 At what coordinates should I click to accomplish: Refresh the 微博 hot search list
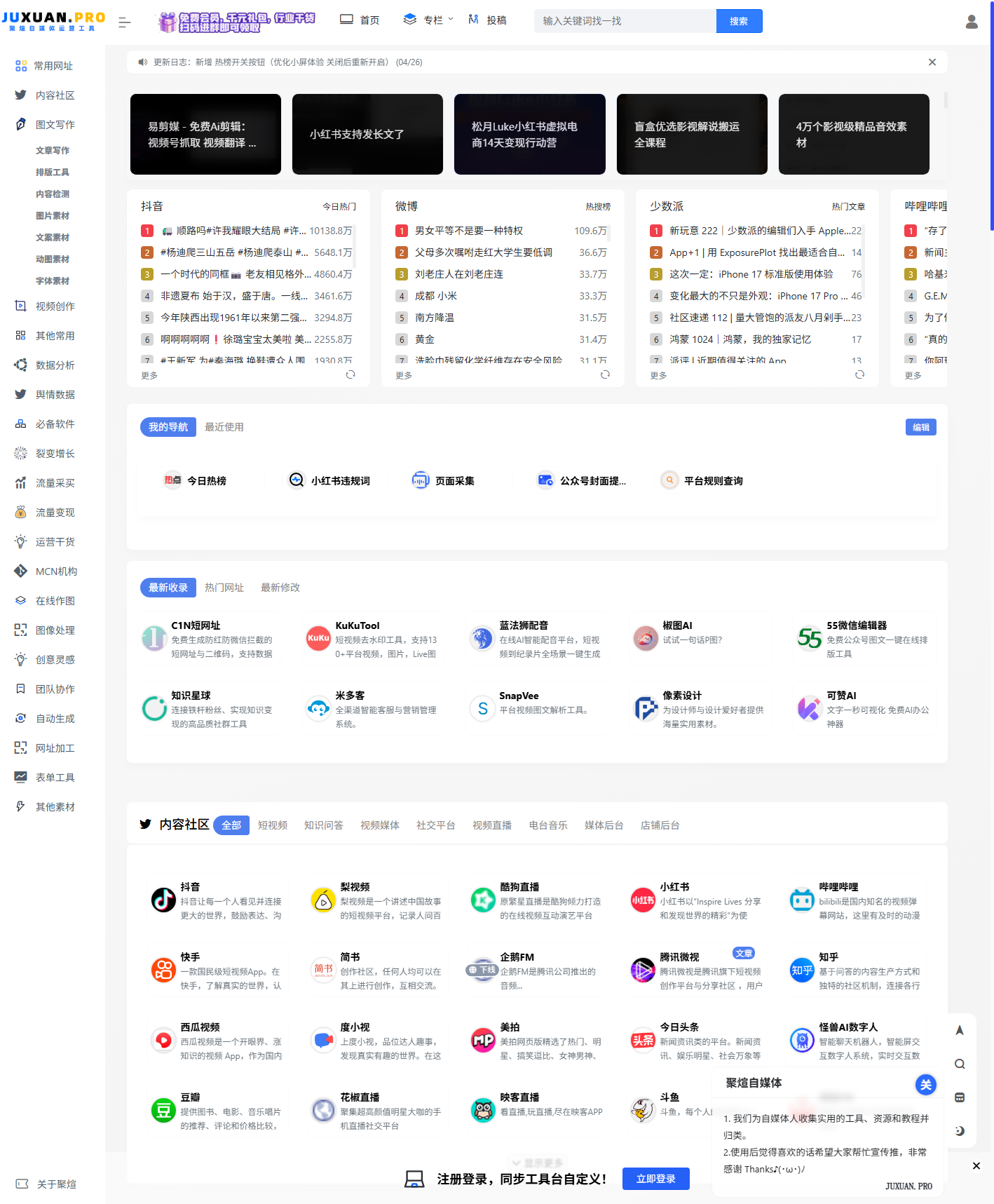pyautogui.click(x=605, y=374)
